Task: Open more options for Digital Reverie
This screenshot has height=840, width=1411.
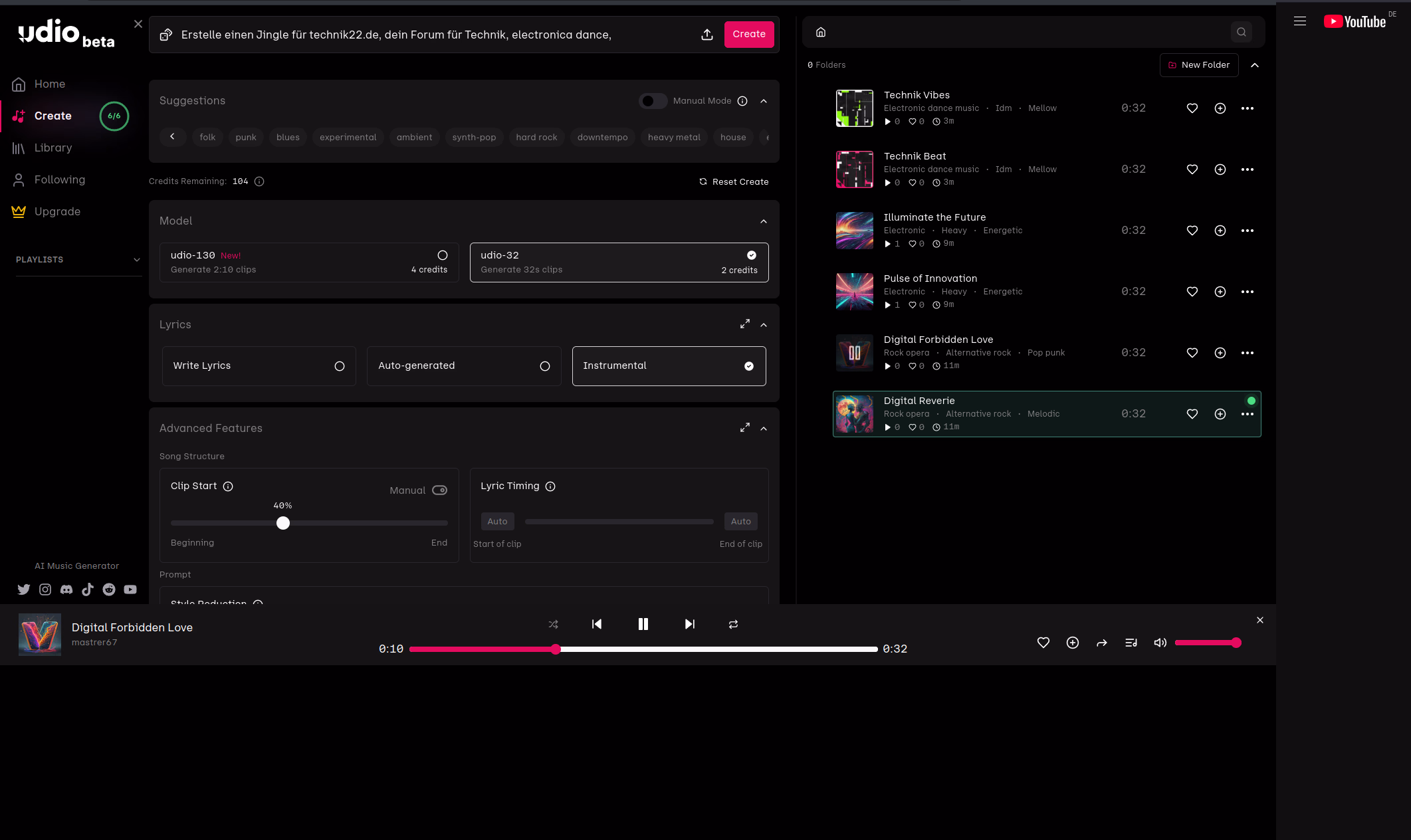Action: tap(1248, 414)
